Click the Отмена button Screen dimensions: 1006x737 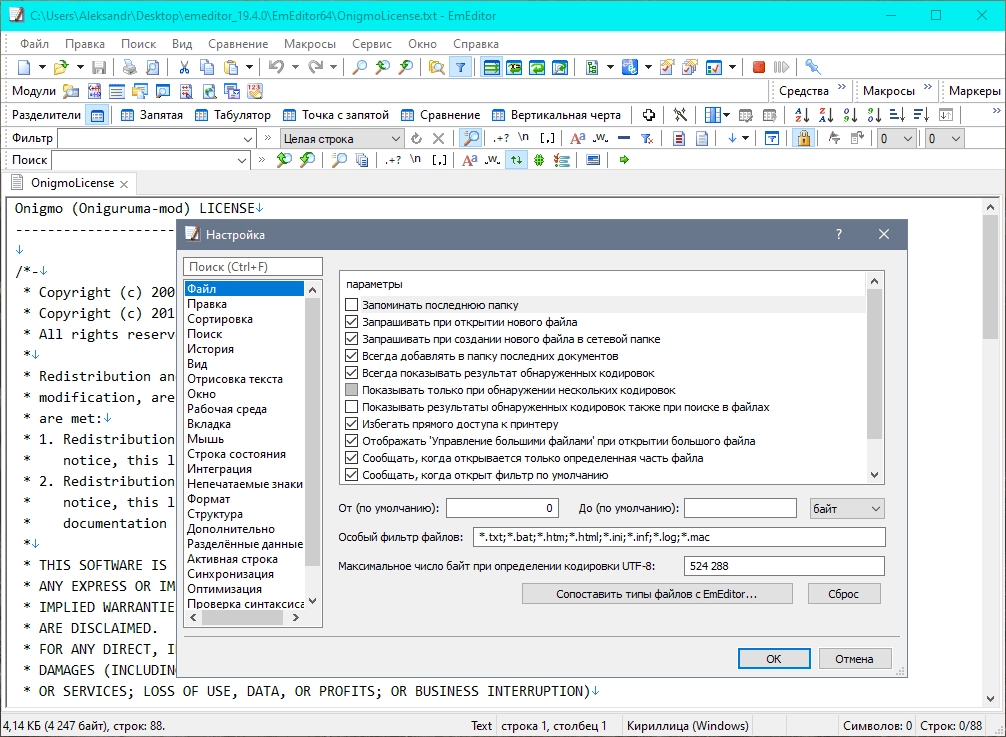tap(854, 659)
